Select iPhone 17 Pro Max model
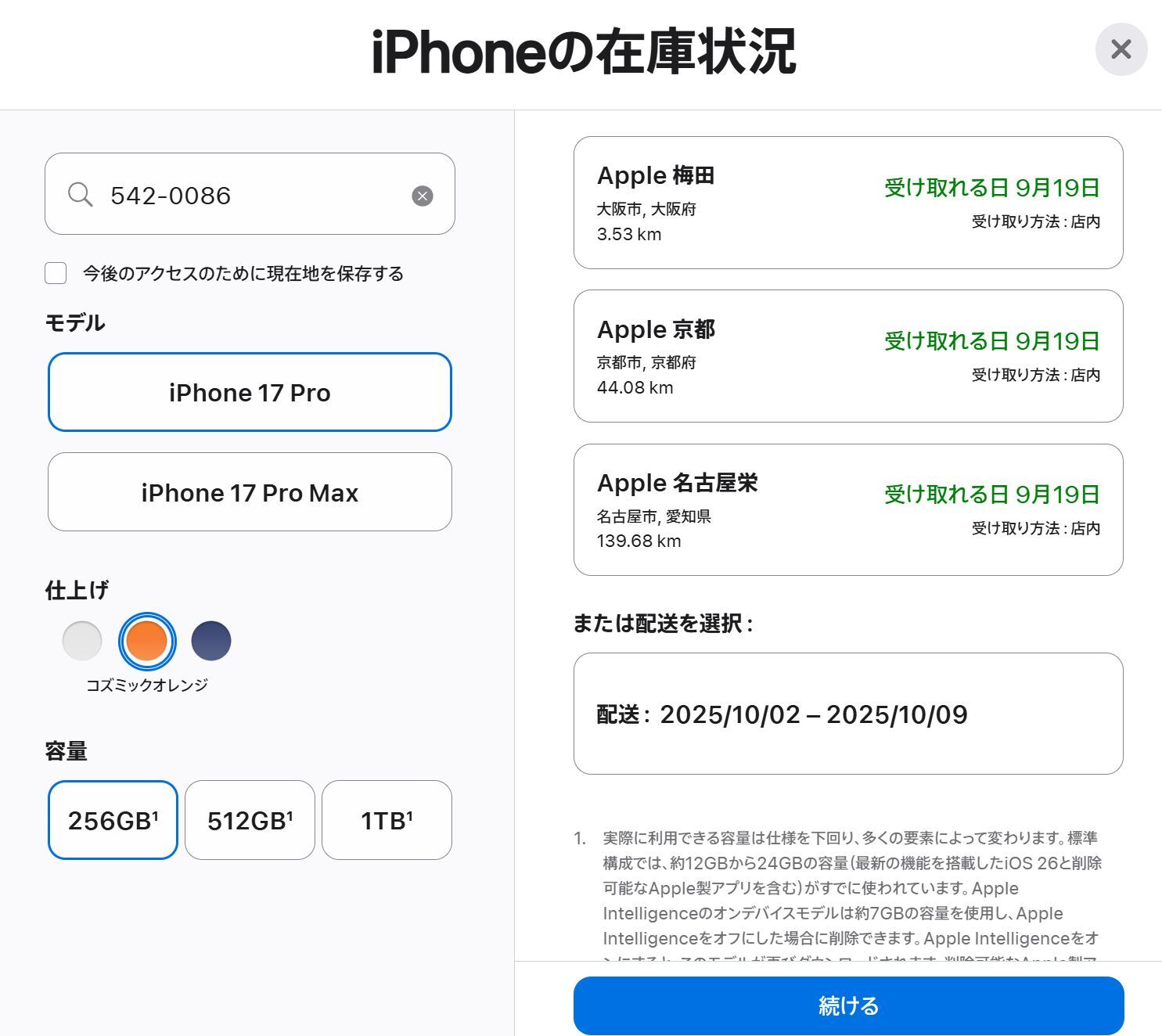 point(250,492)
